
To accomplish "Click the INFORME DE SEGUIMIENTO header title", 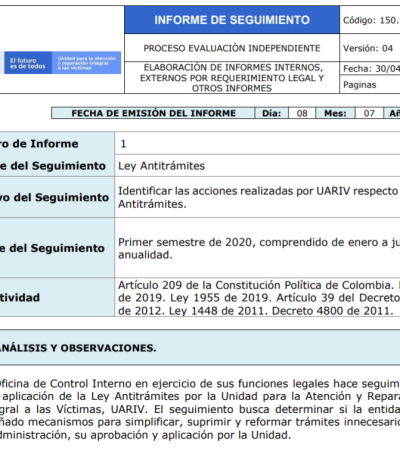I will pyautogui.click(x=232, y=20).
